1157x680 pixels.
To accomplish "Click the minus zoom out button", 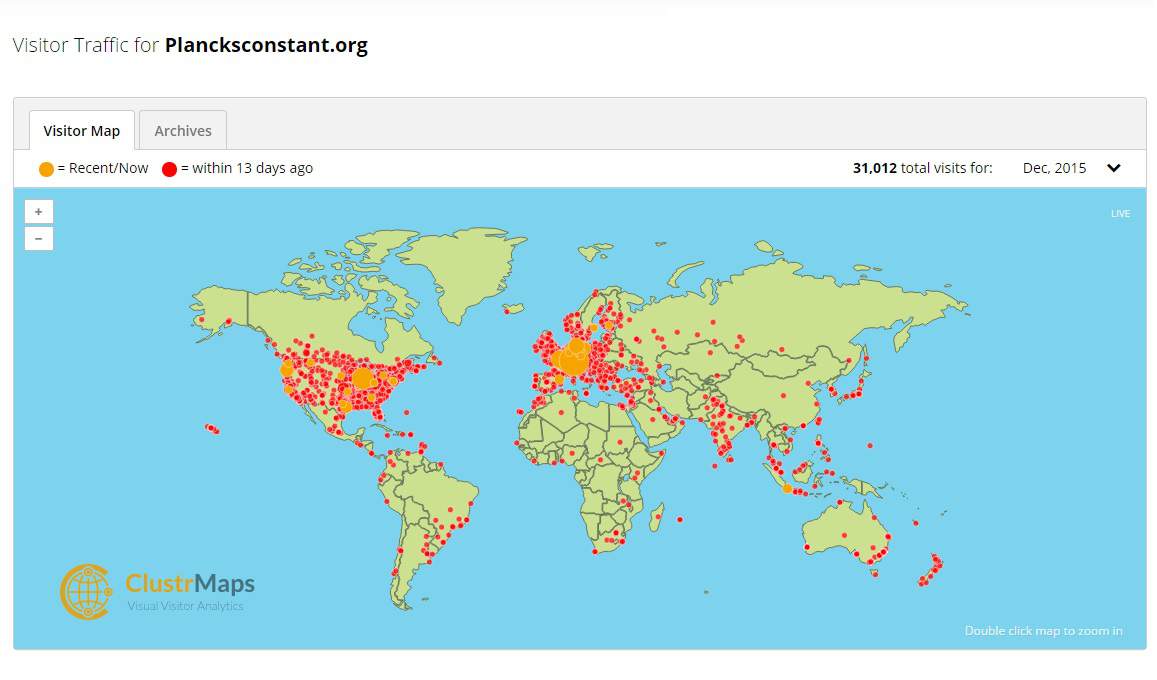I will click(x=38, y=239).
